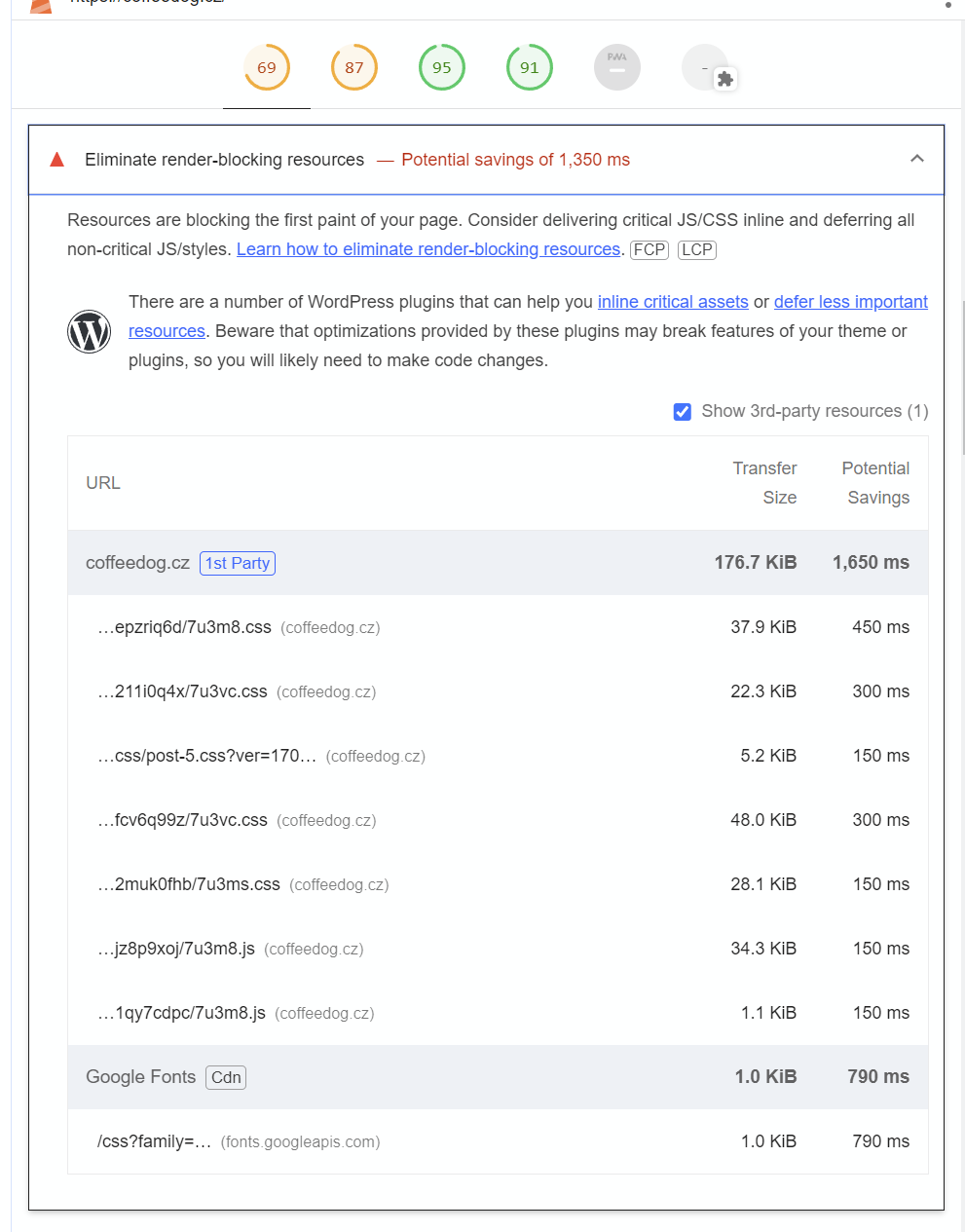Click the FCP metric tag
The height and width of the screenshot is (1232, 965).
click(650, 249)
